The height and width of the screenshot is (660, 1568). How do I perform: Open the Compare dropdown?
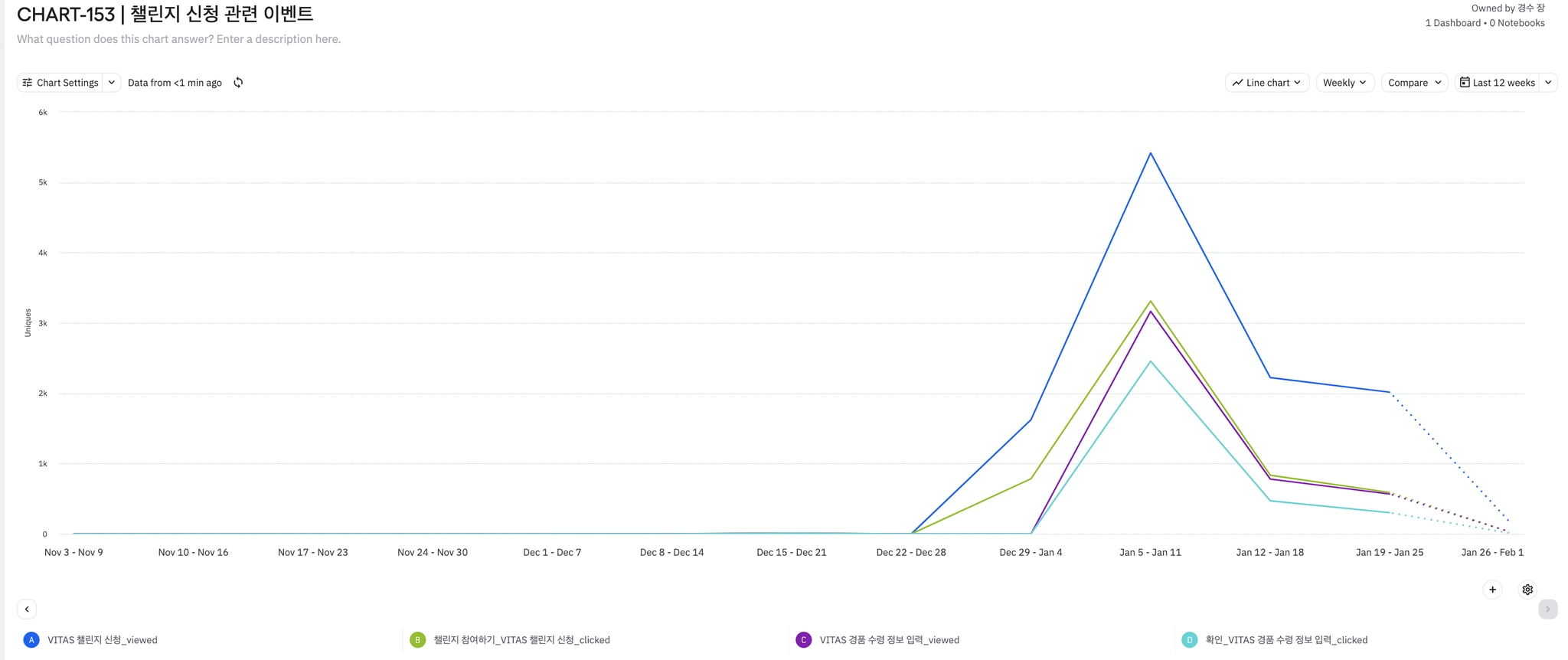tap(1414, 83)
